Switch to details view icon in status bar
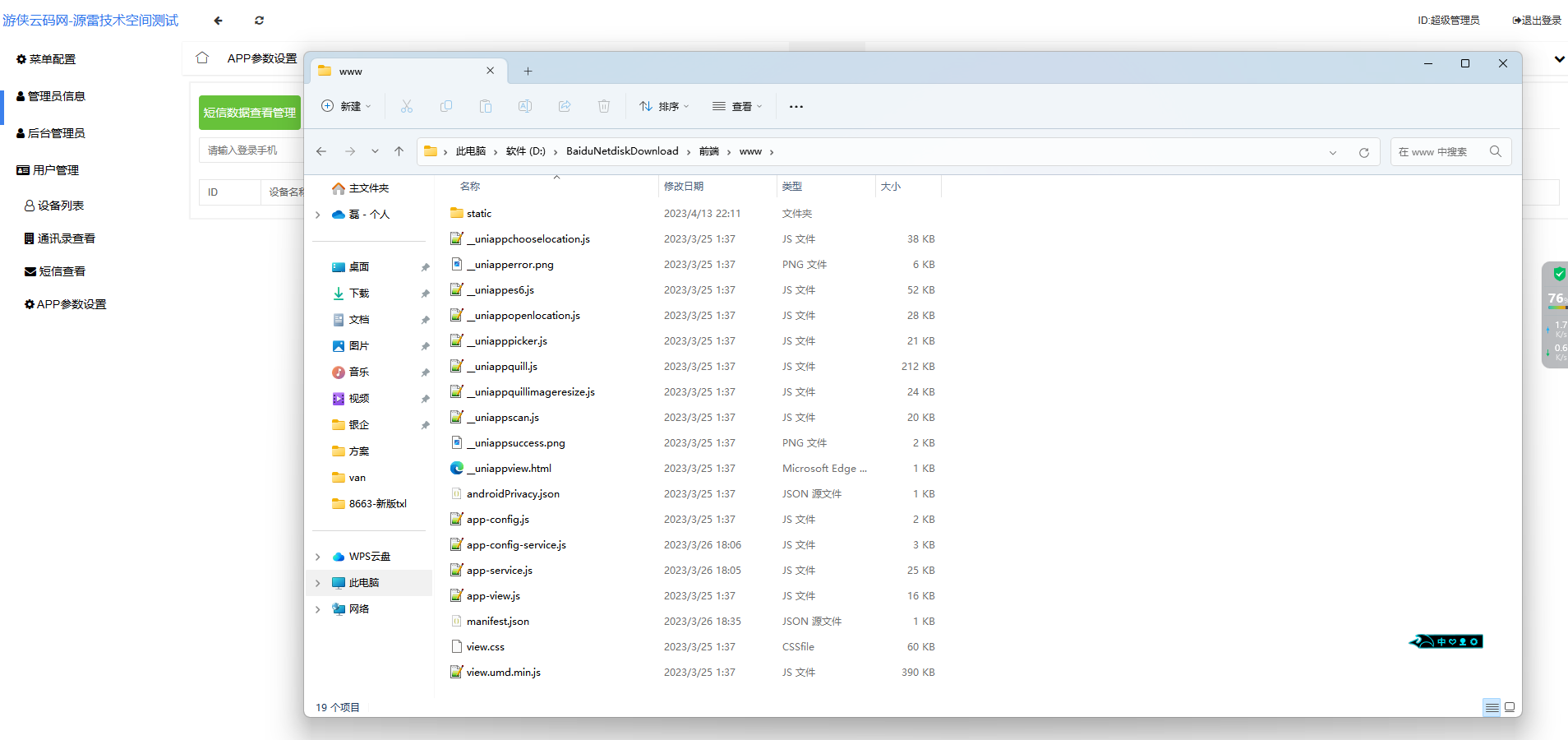 tap(1492, 707)
